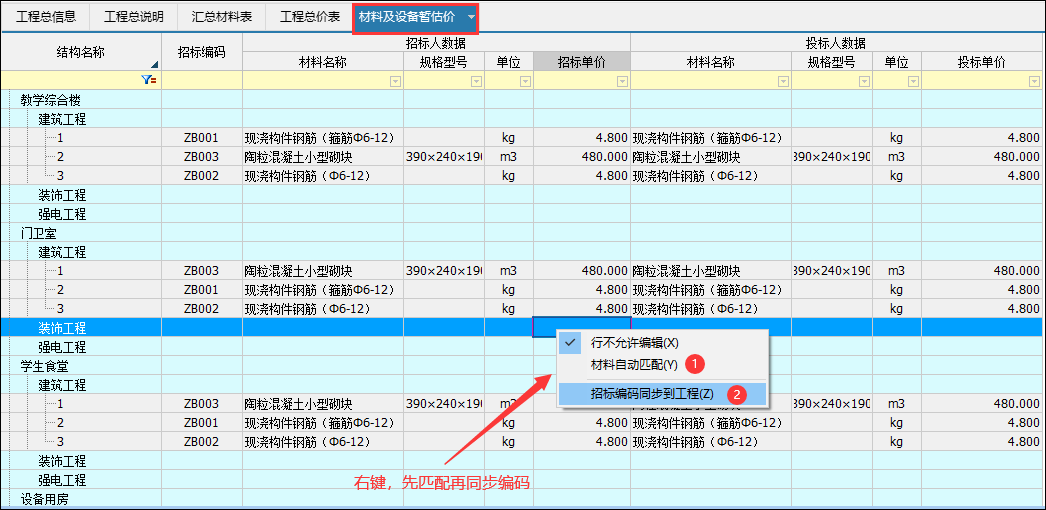Select 强电工程 under 学生食堂
This screenshot has height=510, width=1046.
(x=62, y=480)
